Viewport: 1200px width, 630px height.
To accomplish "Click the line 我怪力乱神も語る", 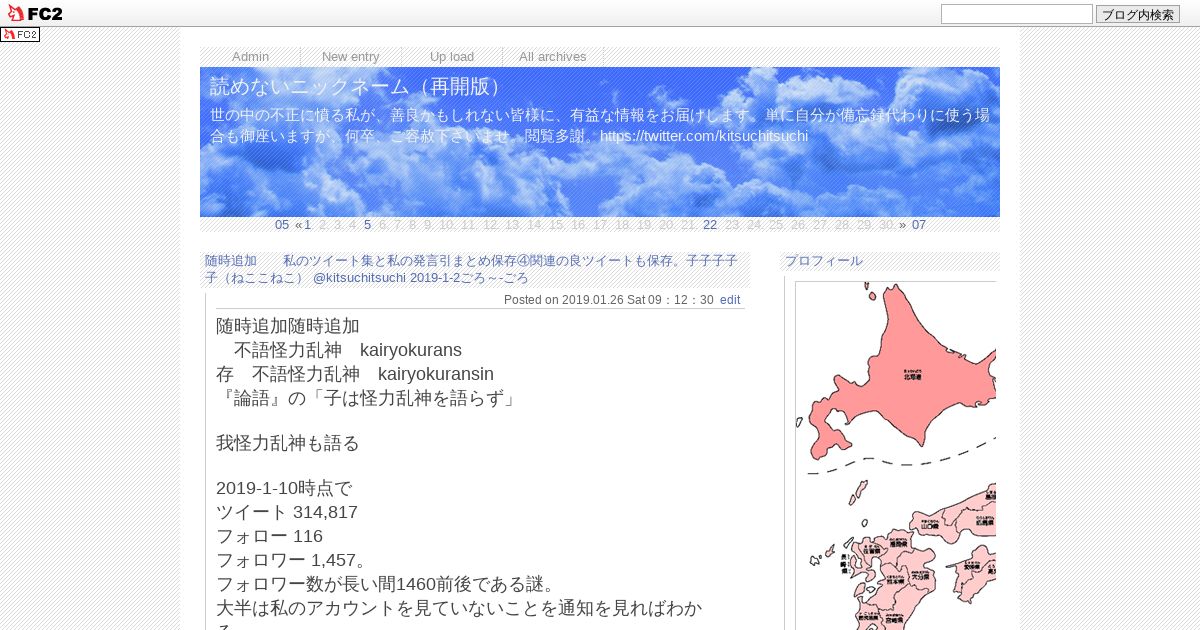I will (288, 443).
